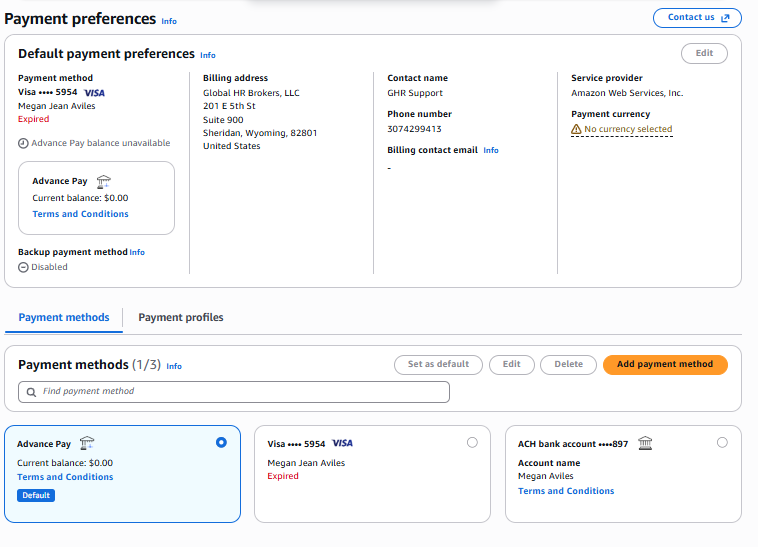
Task: Click the Set as default button
Action: tap(438, 364)
